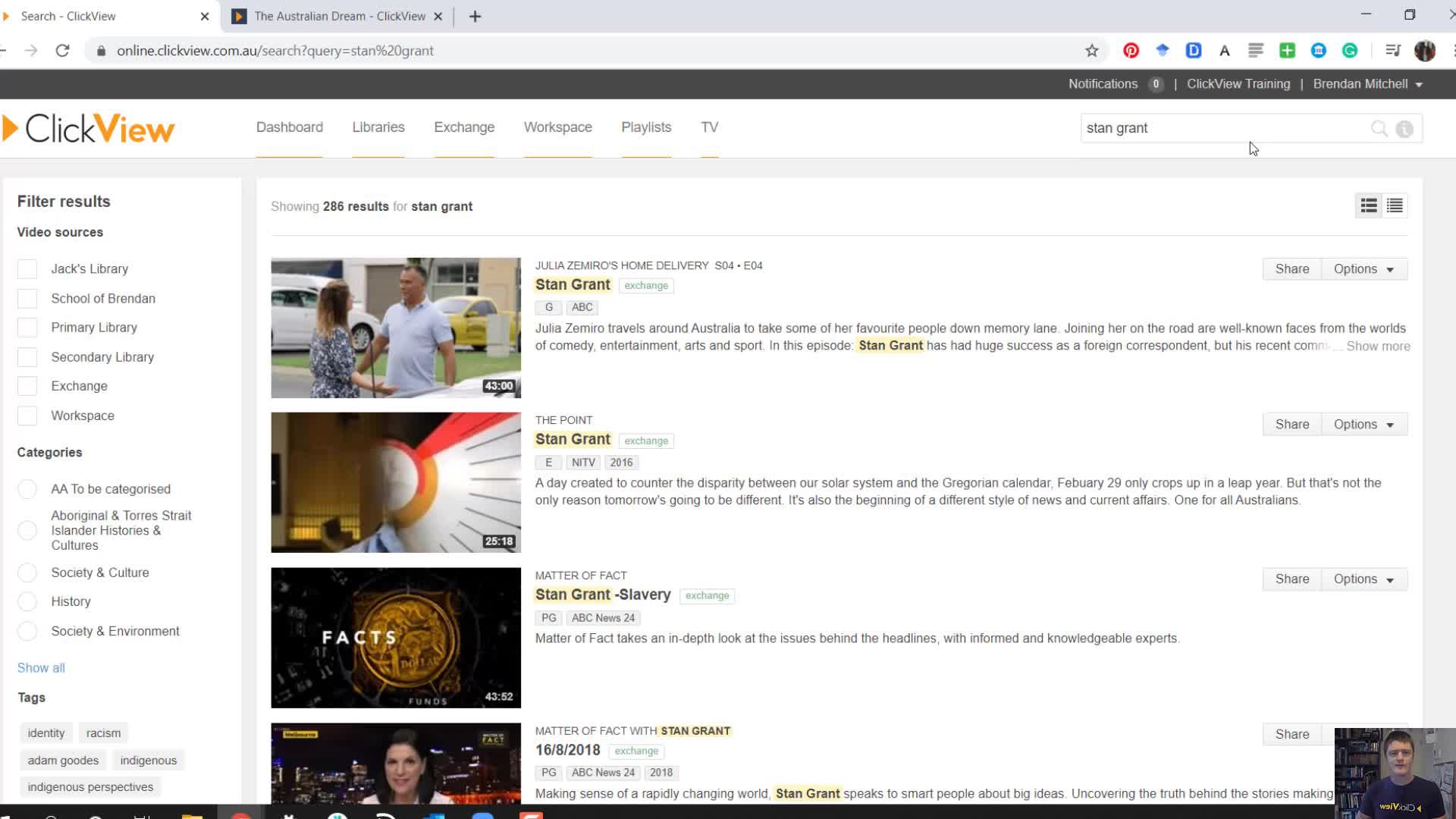Go forward in browser history

tap(30, 51)
